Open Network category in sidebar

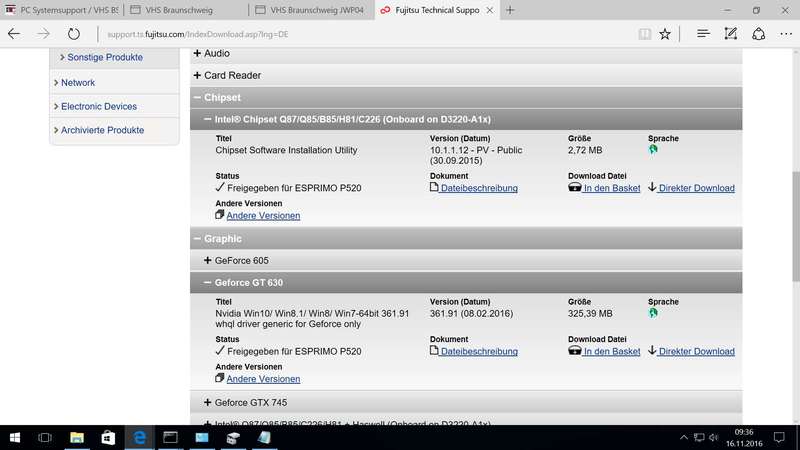point(78,83)
